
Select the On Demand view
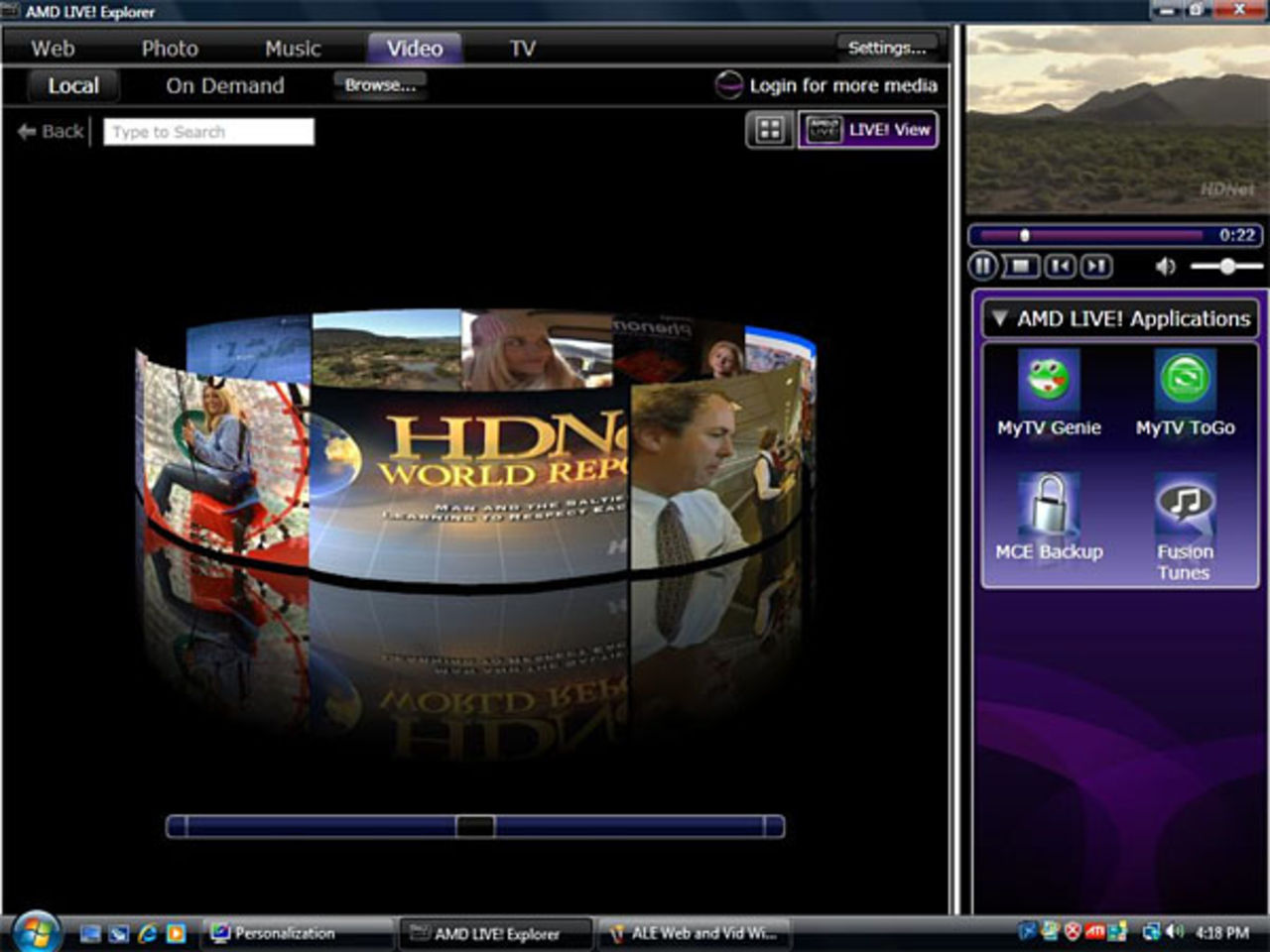coord(225,85)
